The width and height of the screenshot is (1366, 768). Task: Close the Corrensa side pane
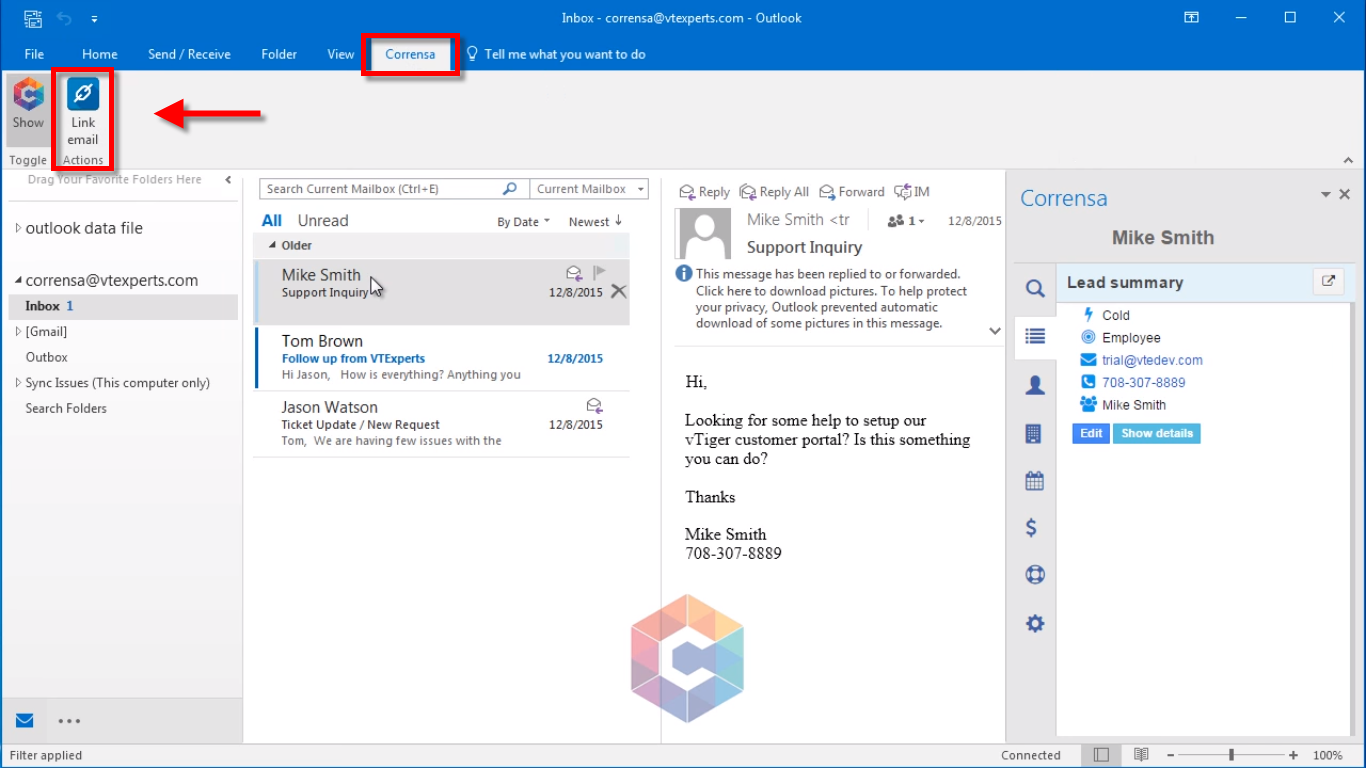click(1345, 195)
